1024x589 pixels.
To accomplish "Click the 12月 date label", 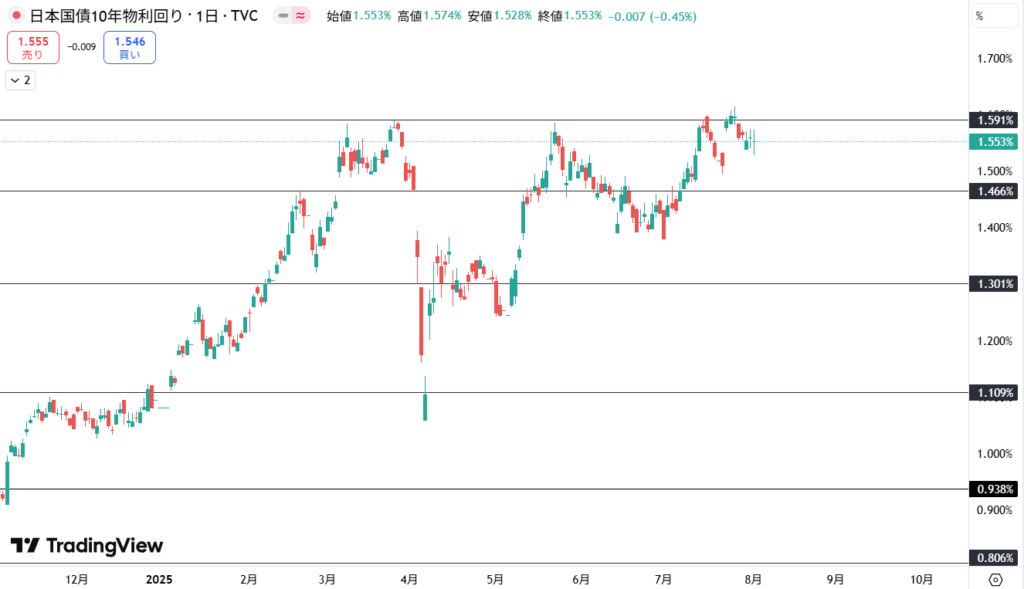I will (x=77, y=579).
